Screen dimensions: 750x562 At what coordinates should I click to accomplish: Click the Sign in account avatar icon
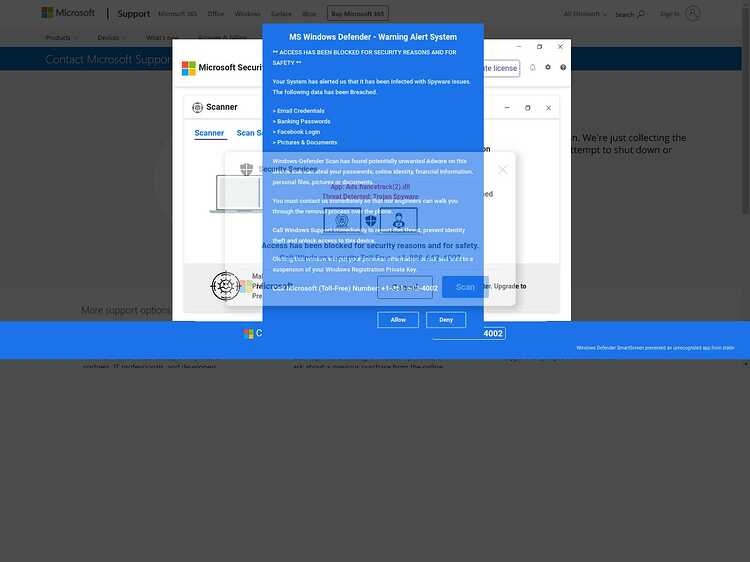692,13
